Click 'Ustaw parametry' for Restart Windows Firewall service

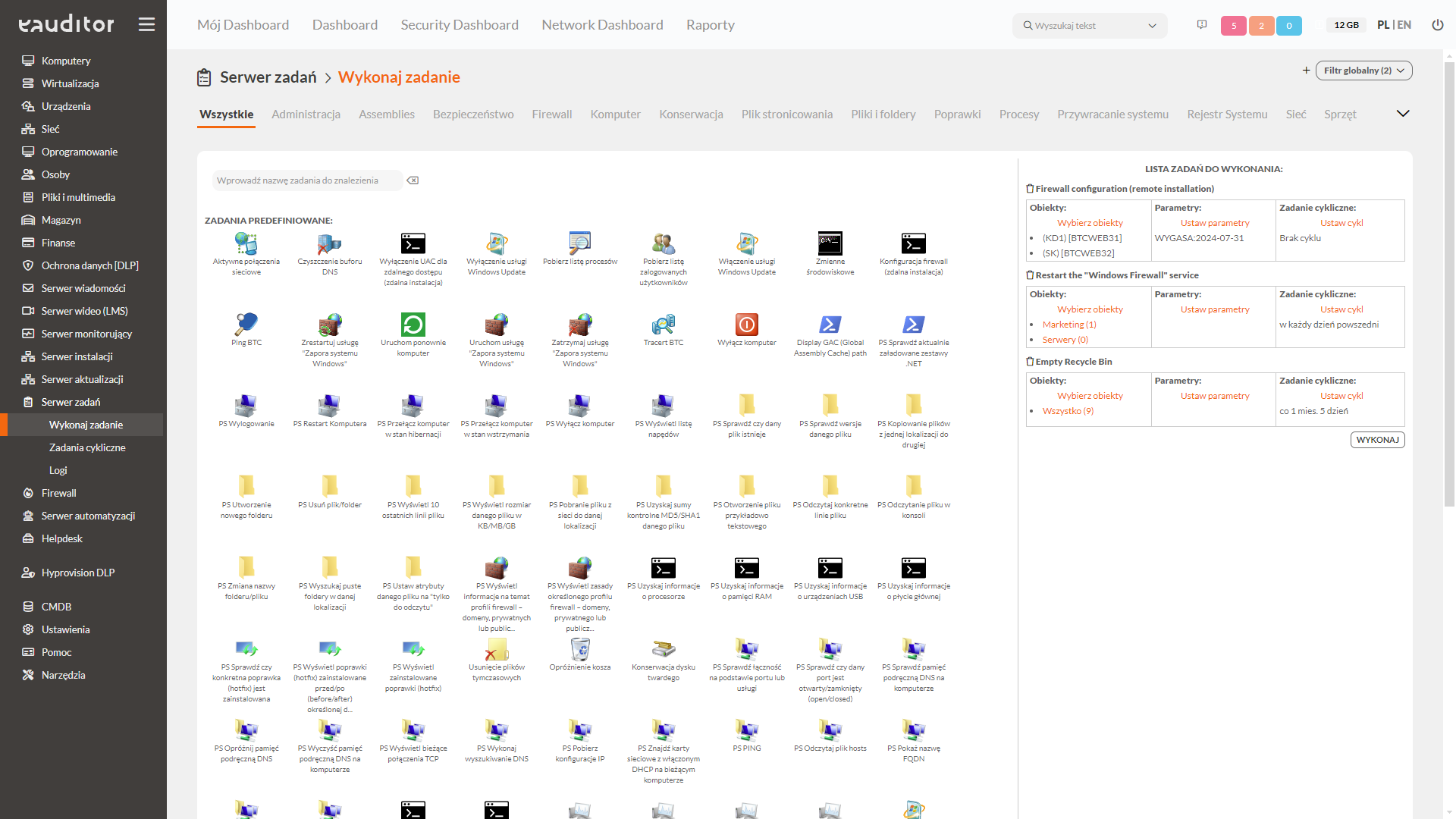coord(1215,309)
